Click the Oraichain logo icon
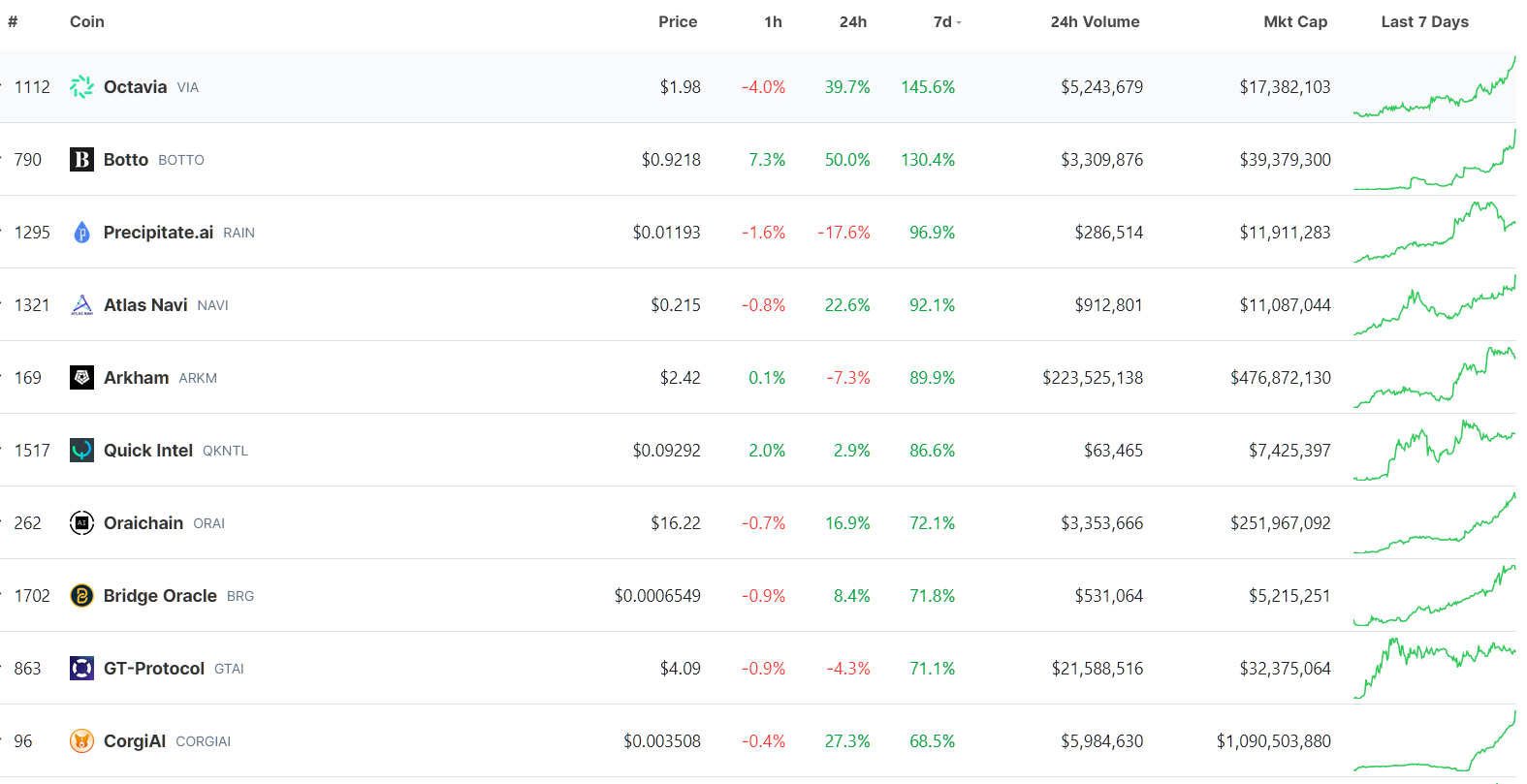The width and height of the screenshot is (1527, 784). [81, 523]
